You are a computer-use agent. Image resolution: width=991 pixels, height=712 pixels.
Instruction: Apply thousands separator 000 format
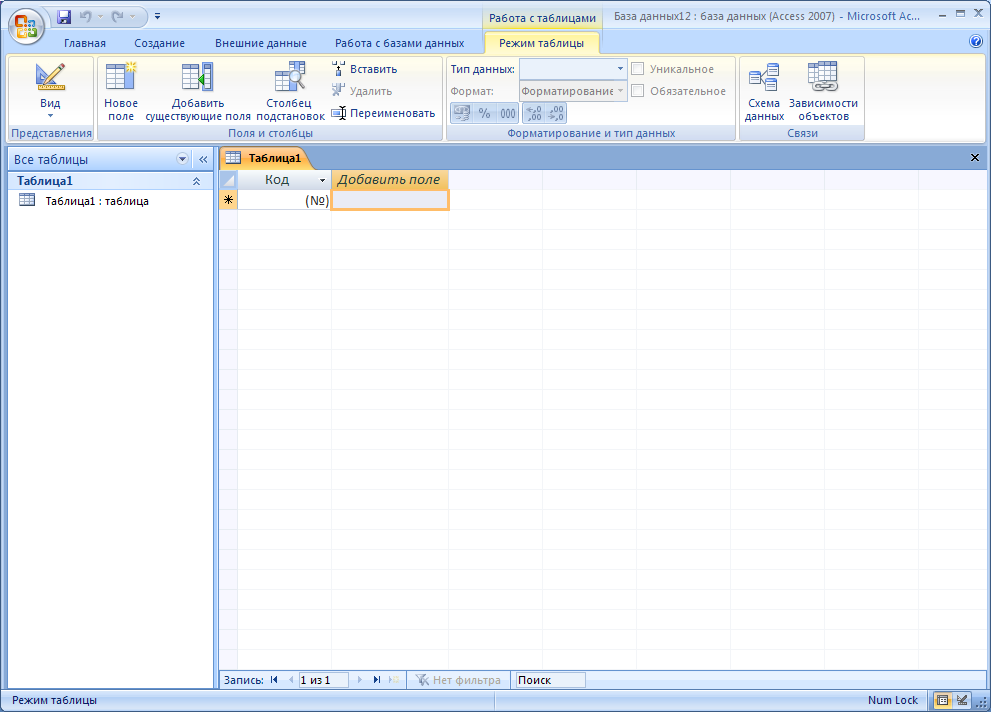[508, 113]
